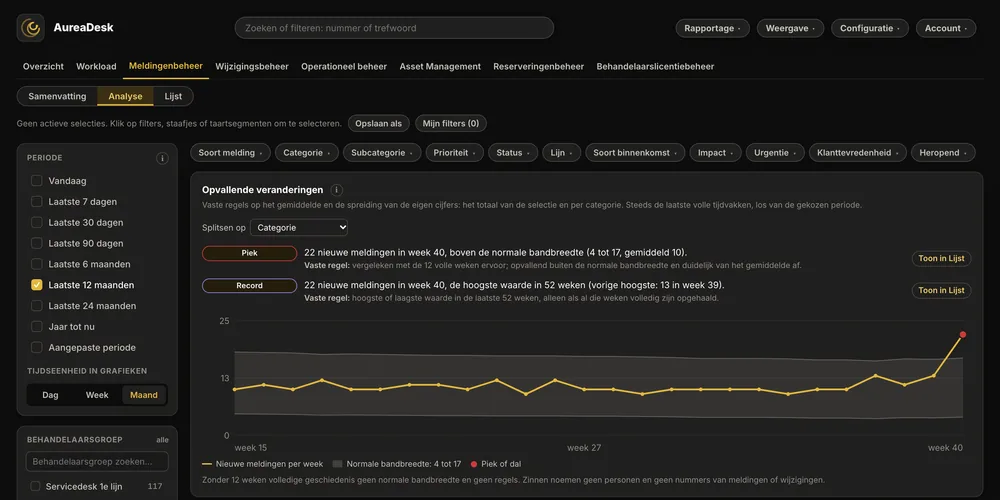The width and height of the screenshot is (1000, 500).
Task: Switch to the Lijst sub-tab
Action: pos(173,96)
